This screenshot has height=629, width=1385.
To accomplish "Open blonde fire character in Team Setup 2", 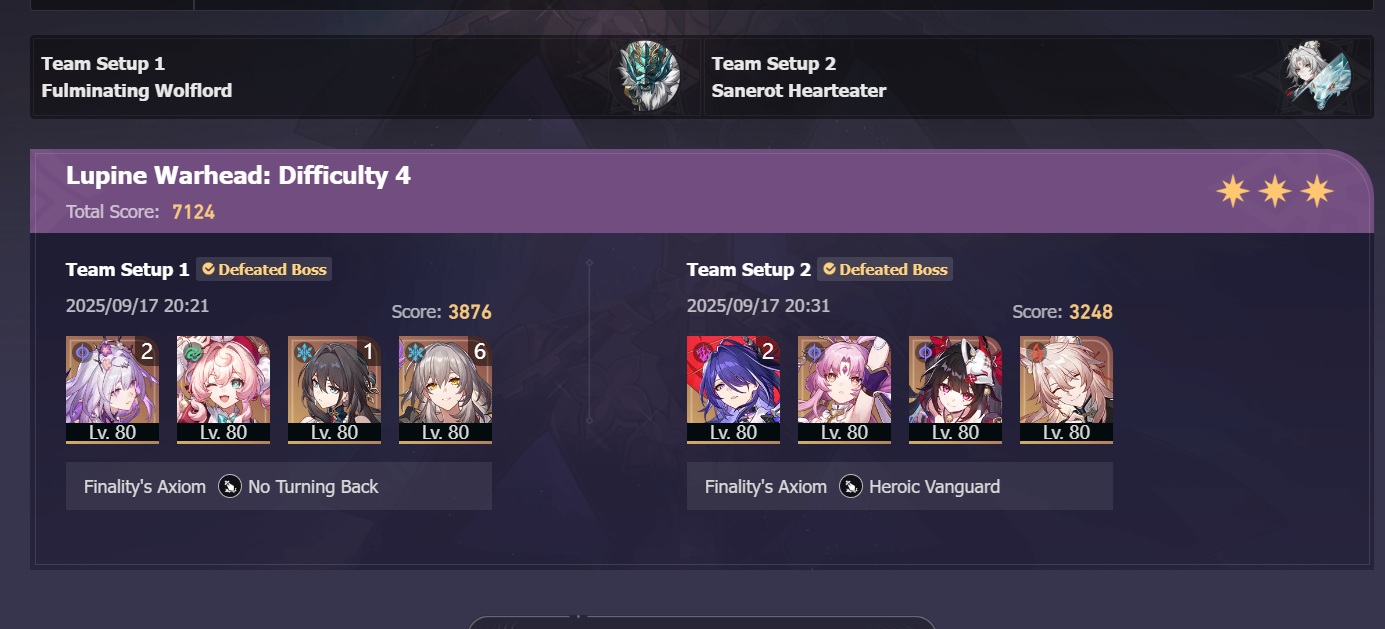I will click(1066, 390).
